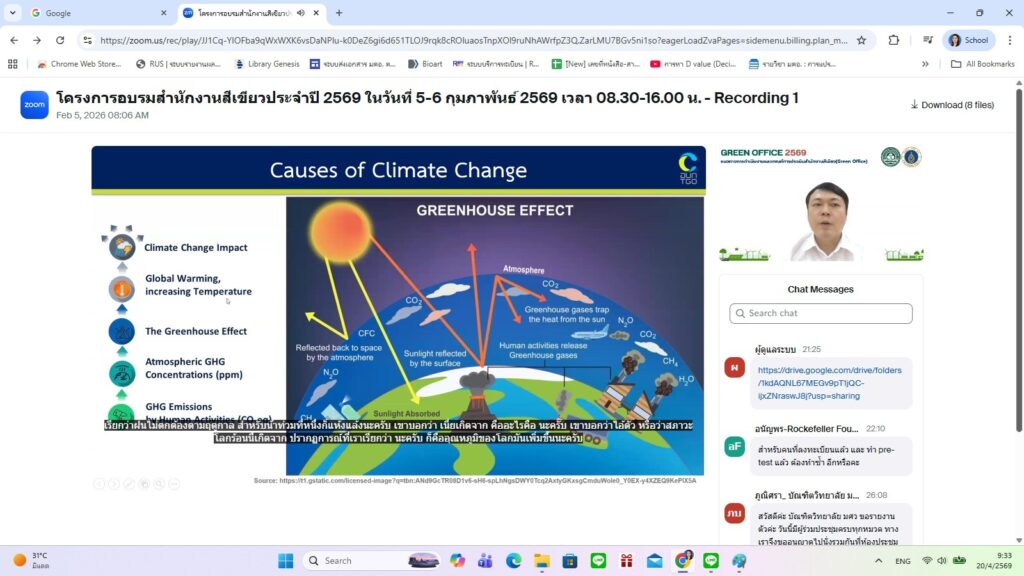Open Chrome's three-dot menu
1024x576 pixels.
(1009, 40)
